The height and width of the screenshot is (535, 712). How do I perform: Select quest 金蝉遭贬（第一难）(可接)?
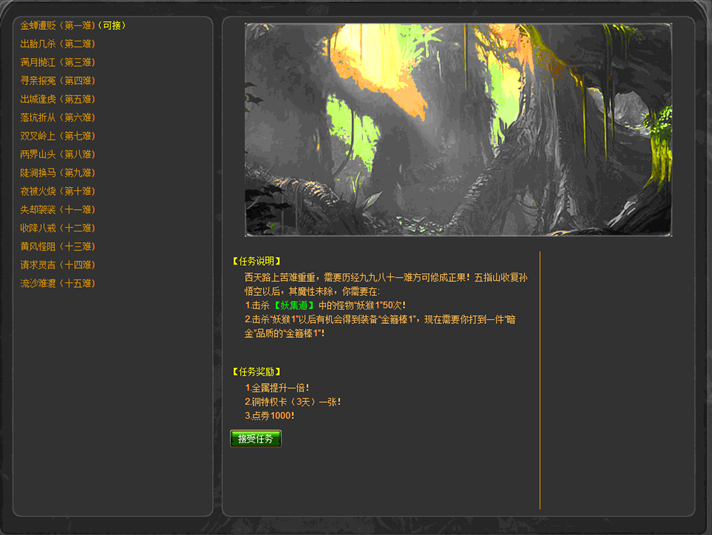73,25
